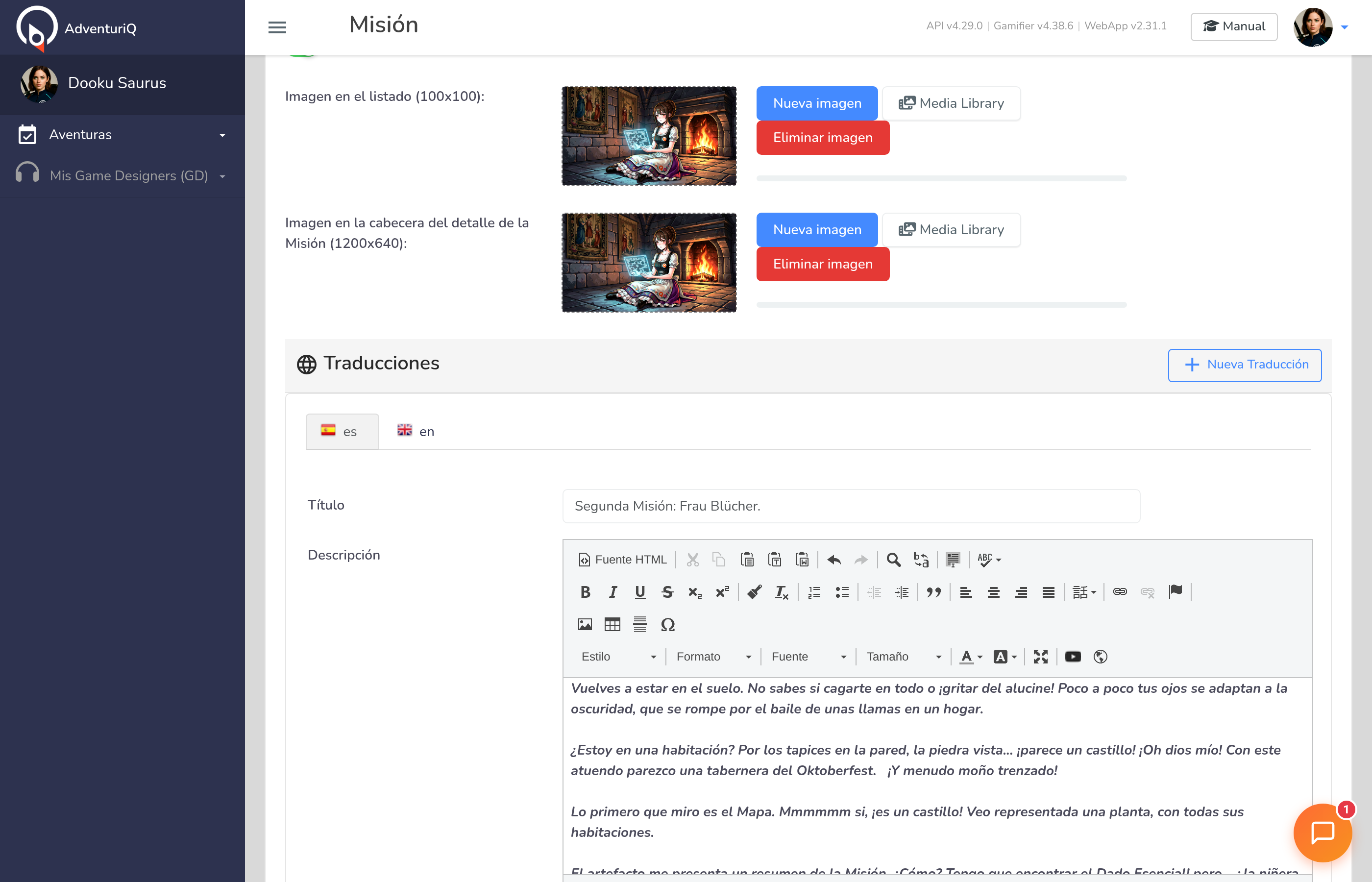The image size is (1372, 882).
Task: Open the text color picker
Action: (971, 657)
